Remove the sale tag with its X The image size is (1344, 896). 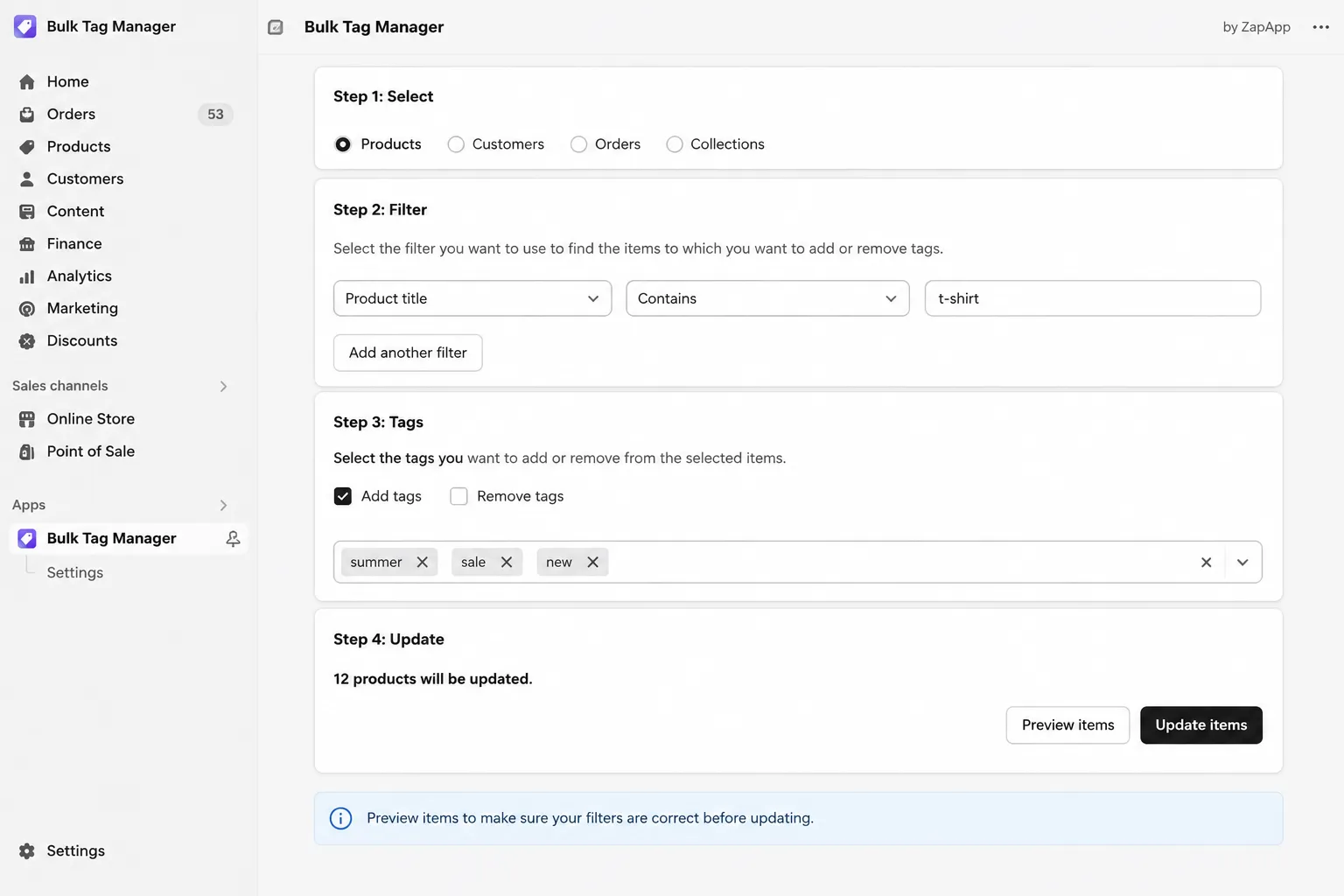(x=506, y=562)
